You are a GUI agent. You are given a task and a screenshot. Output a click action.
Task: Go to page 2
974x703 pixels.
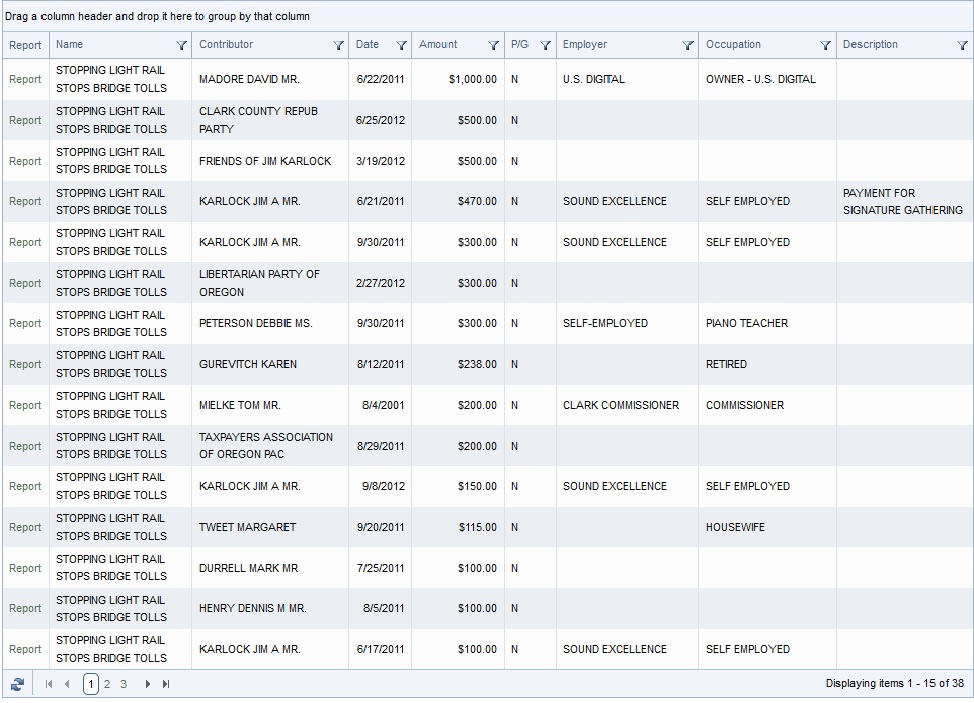[107, 684]
